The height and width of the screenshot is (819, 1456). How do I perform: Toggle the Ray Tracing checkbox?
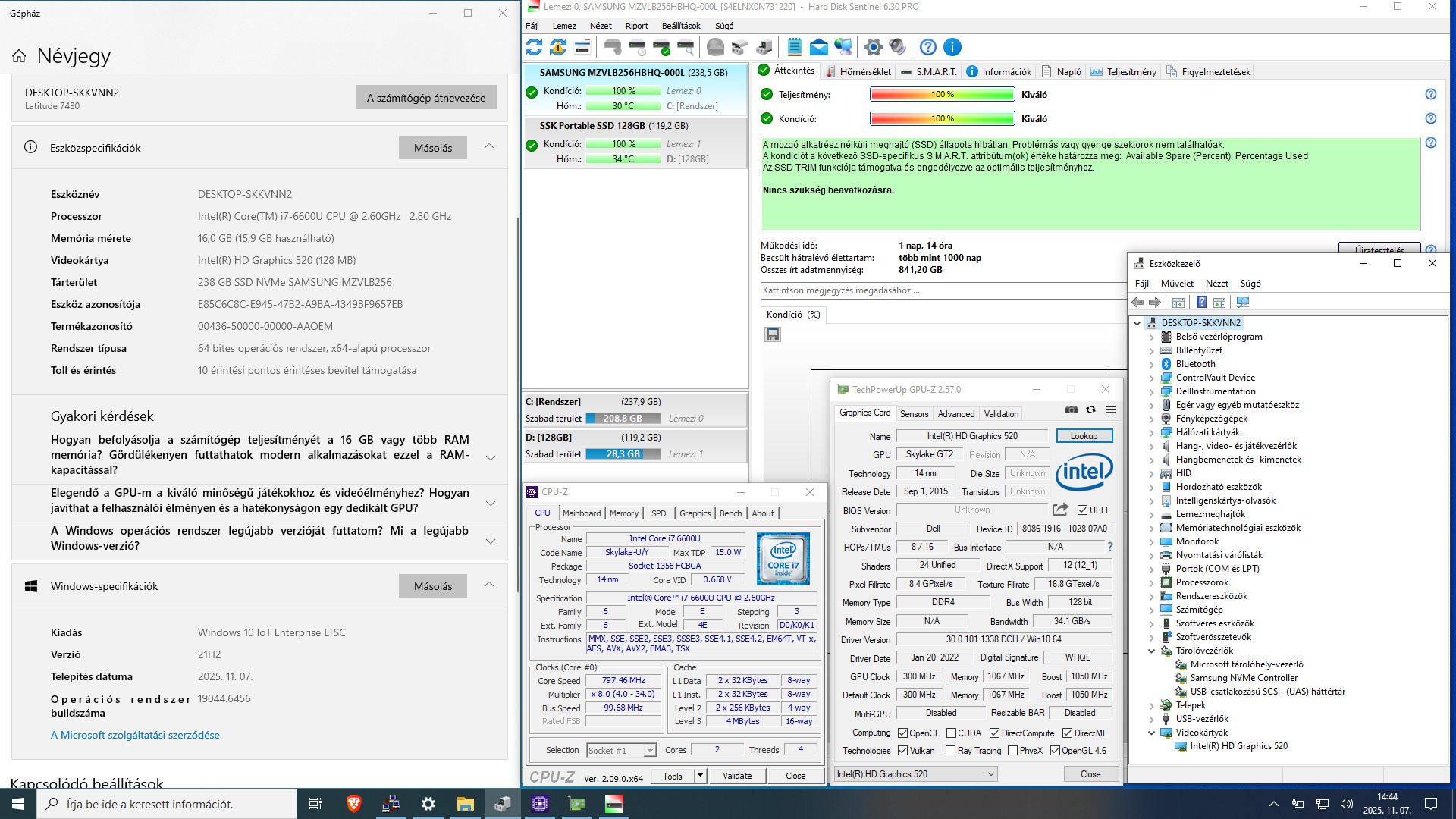pyautogui.click(x=950, y=751)
